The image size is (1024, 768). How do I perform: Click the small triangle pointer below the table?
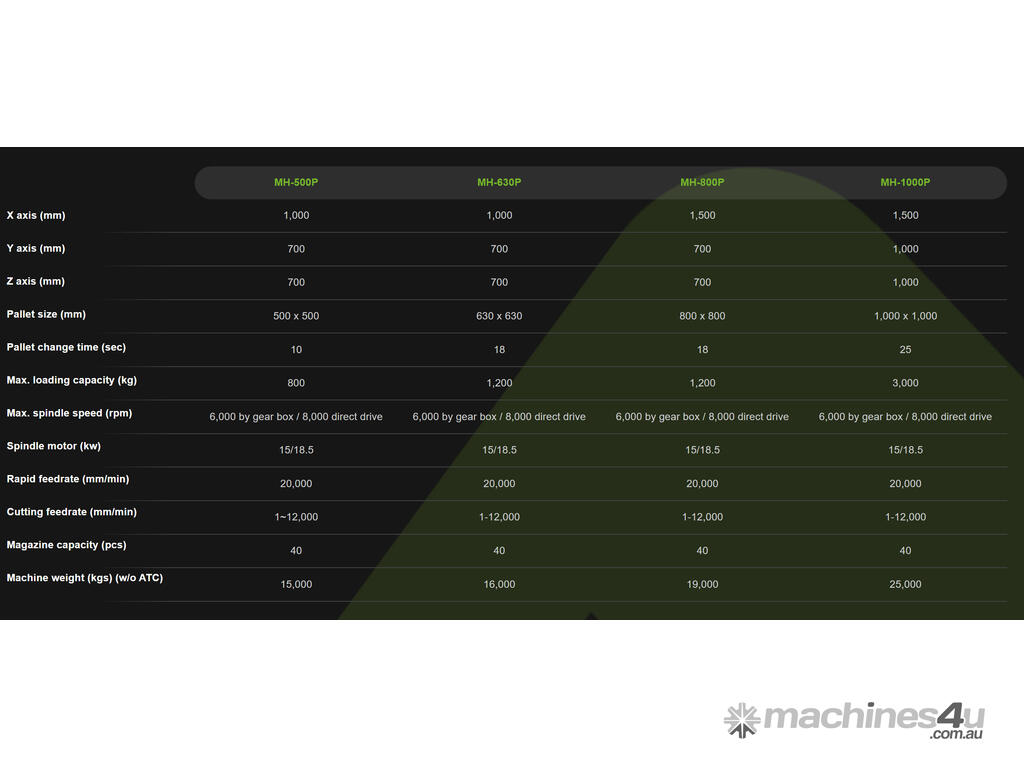[x=590, y=616]
